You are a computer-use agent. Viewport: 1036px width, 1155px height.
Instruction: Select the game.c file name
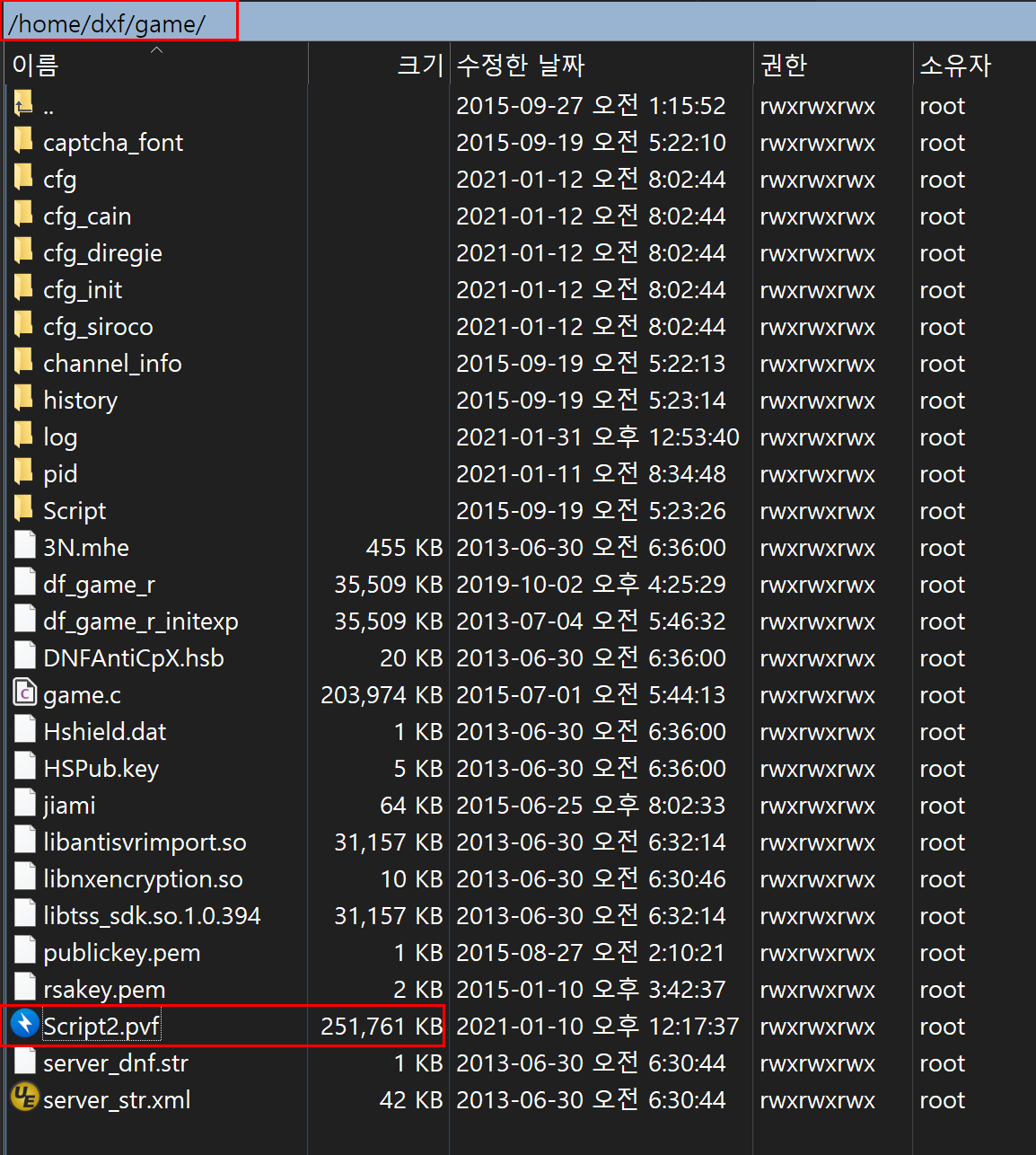point(82,695)
